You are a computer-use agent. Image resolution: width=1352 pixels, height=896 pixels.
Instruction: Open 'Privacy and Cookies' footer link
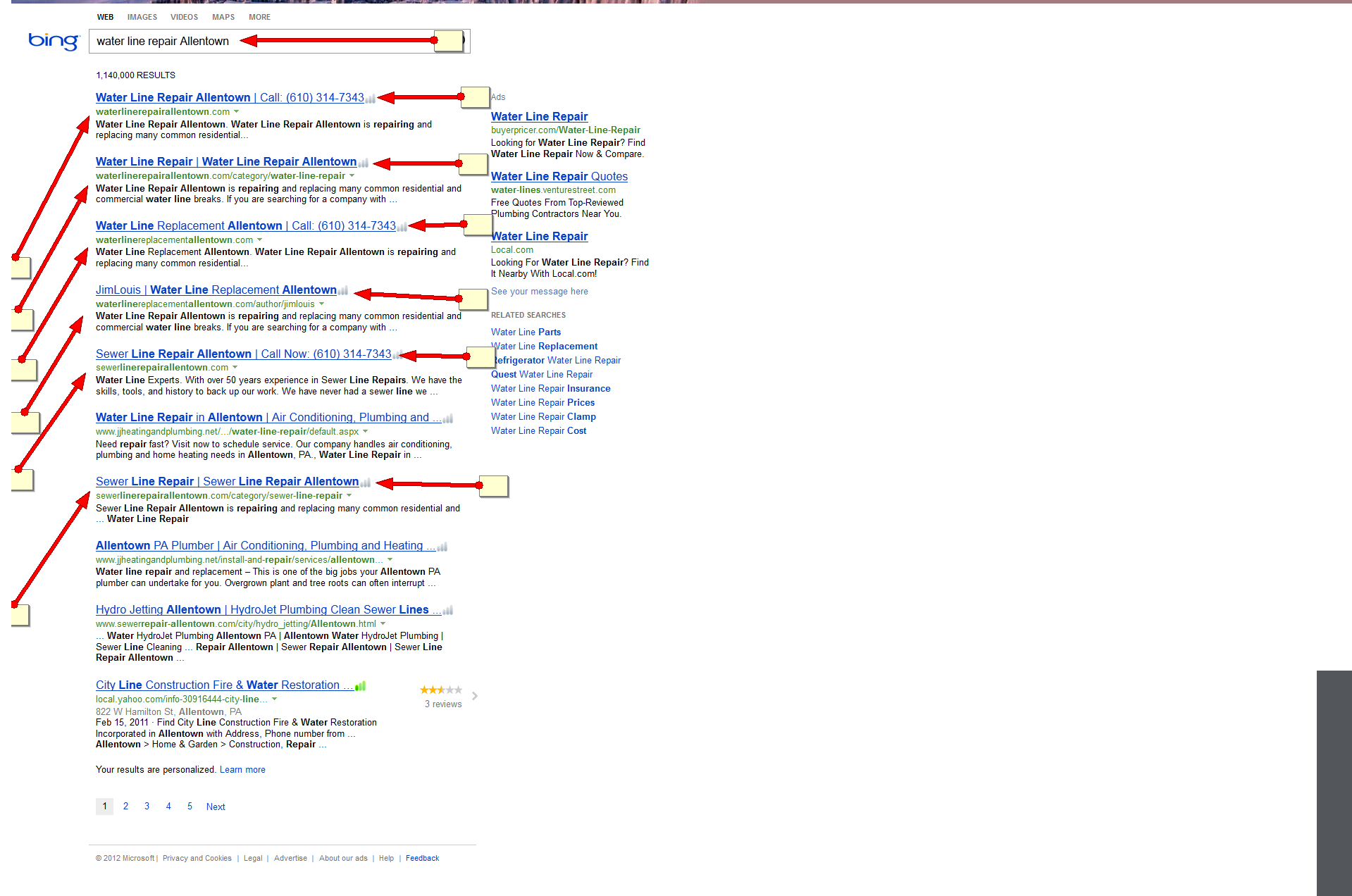(197, 859)
